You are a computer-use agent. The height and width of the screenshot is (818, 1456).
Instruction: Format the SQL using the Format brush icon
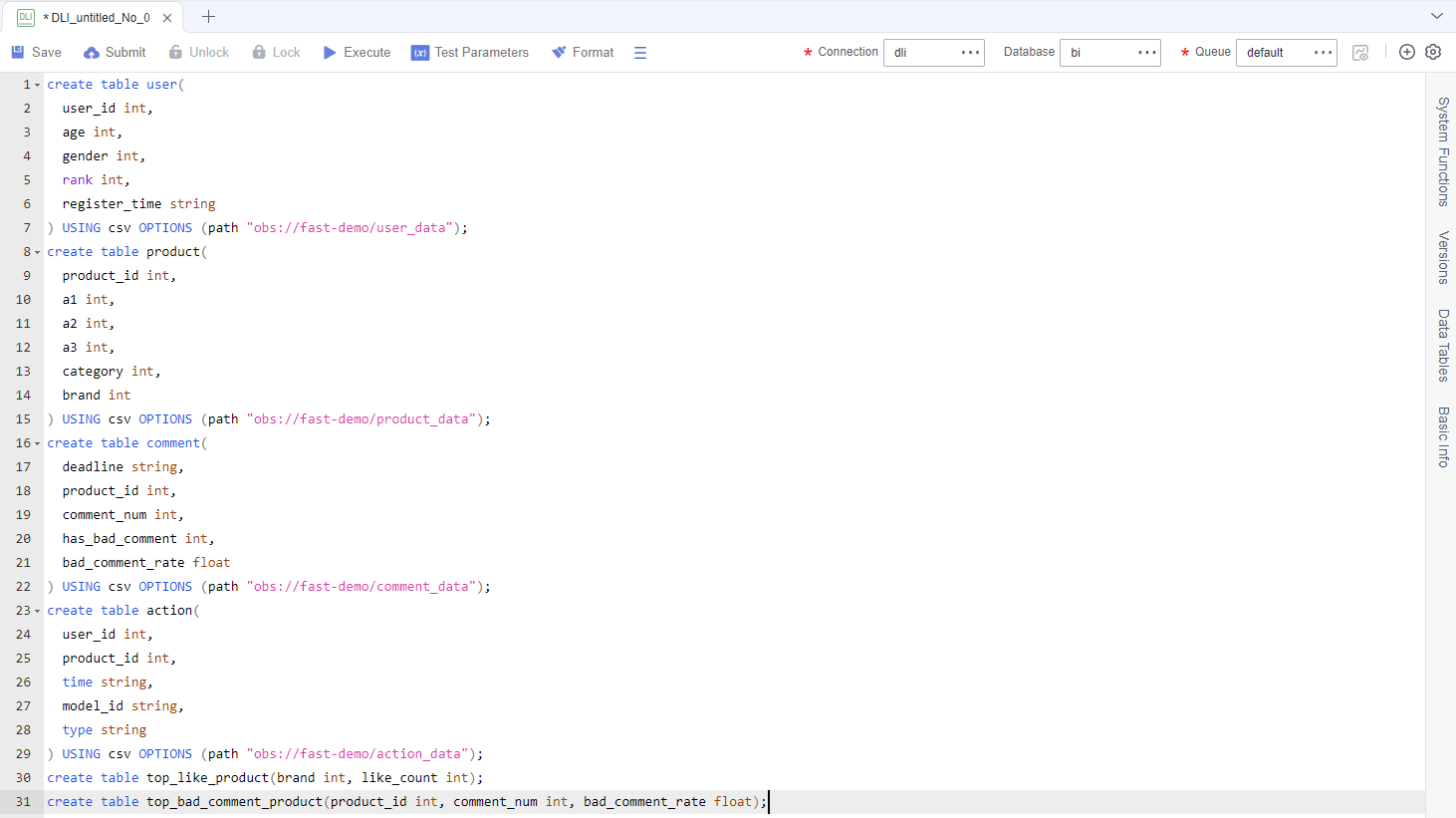point(559,52)
